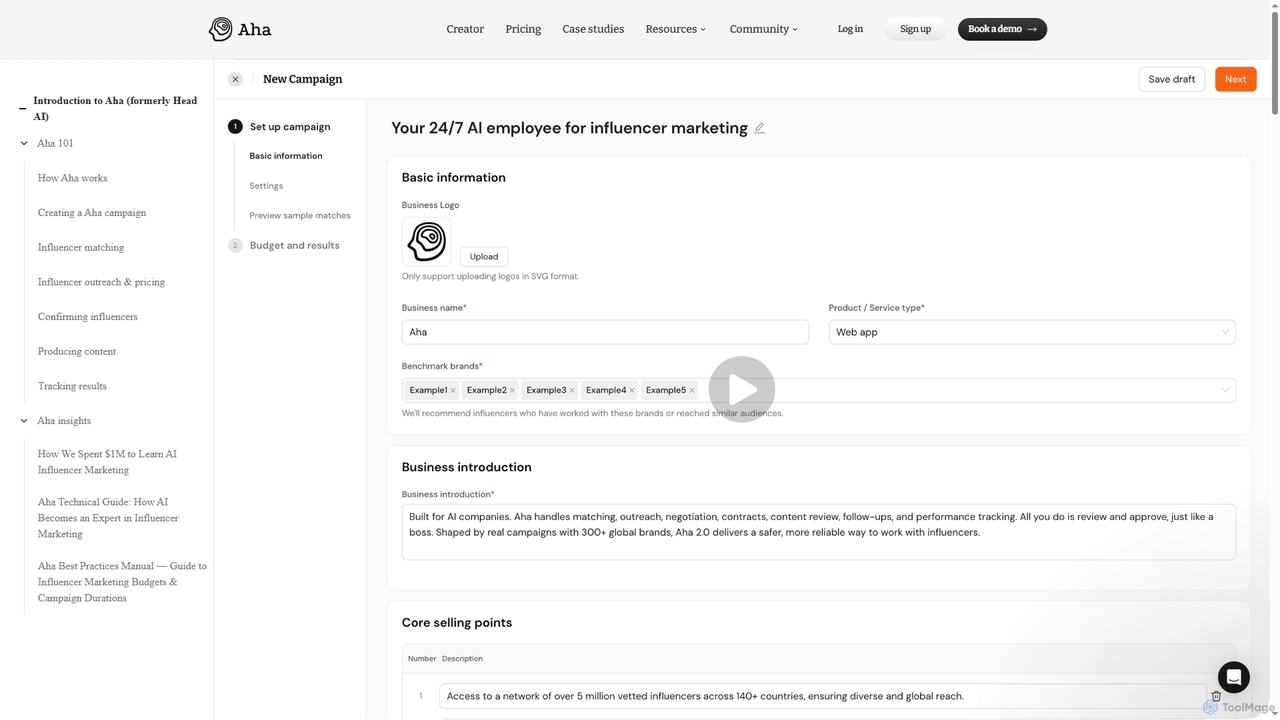Screen dimensions: 1280x720
Task: Open Confirming influencers article
Action: (88, 317)
